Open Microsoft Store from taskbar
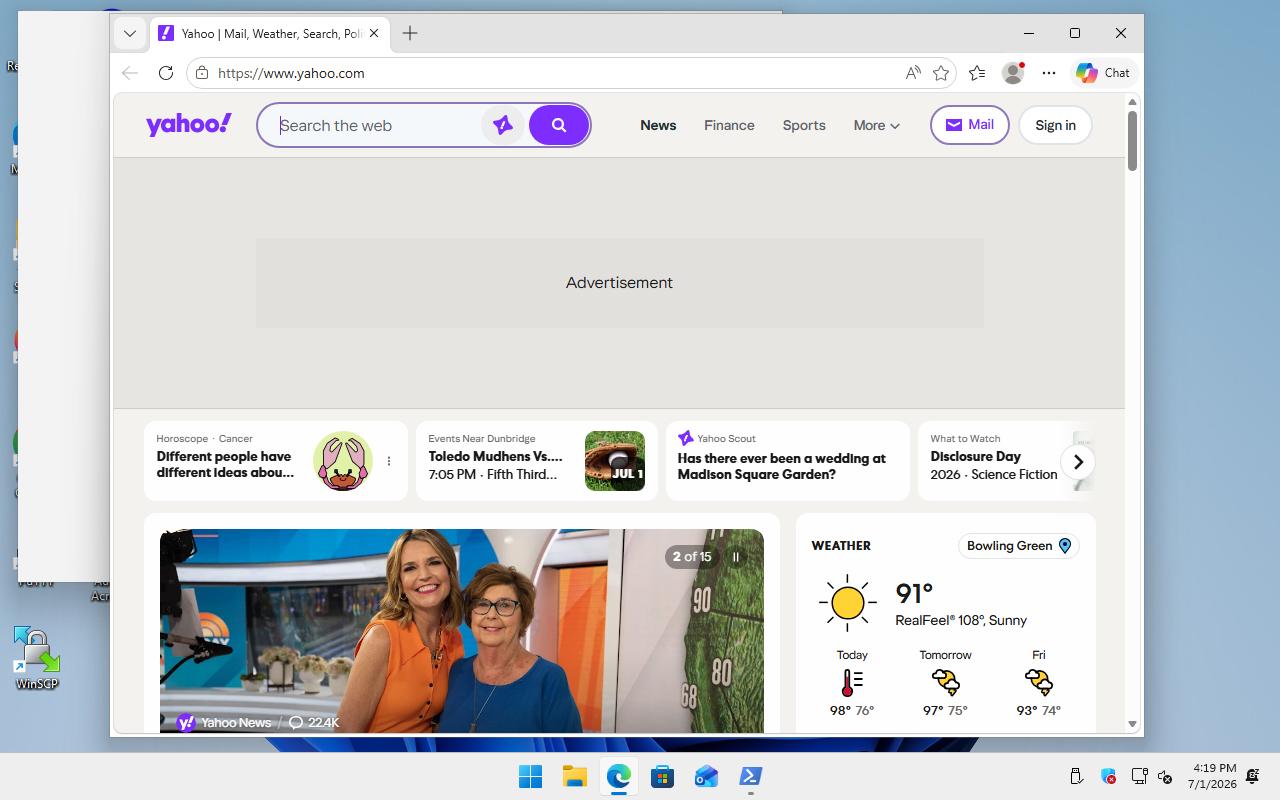The width and height of the screenshot is (1280, 800). click(662, 777)
